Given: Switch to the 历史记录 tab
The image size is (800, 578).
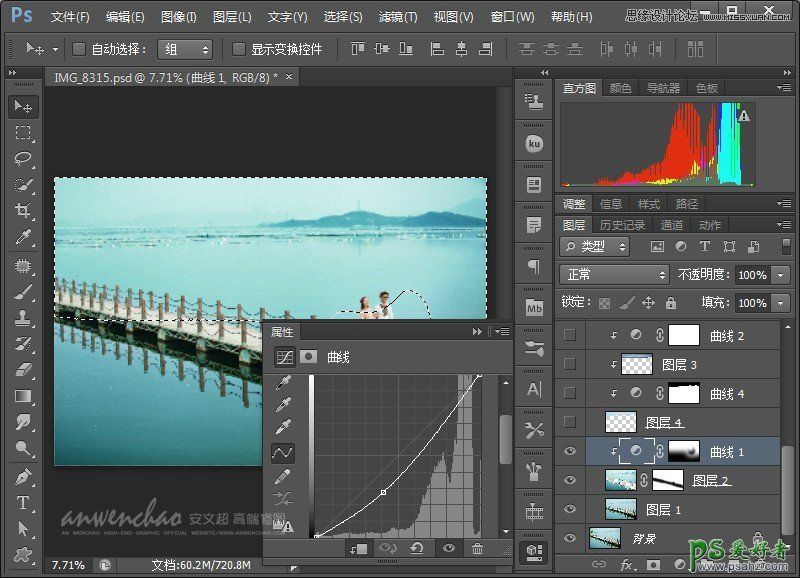Looking at the screenshot, I should click(621, 225).
